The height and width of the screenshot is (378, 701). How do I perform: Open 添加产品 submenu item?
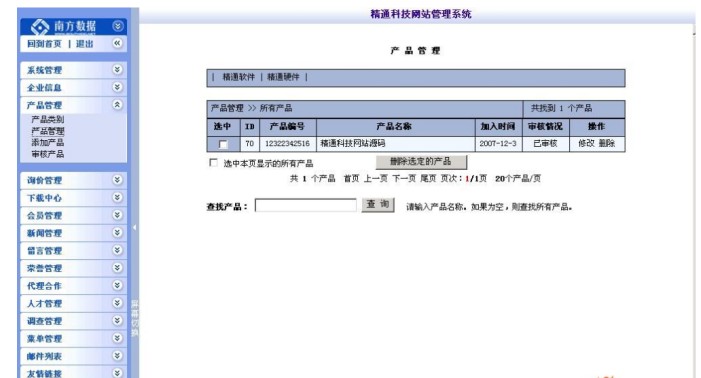coord(48,143)
